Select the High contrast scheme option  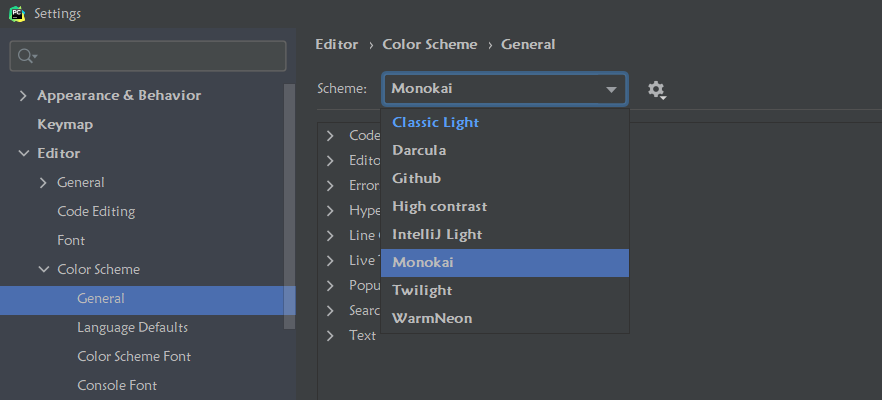[439, 206]
